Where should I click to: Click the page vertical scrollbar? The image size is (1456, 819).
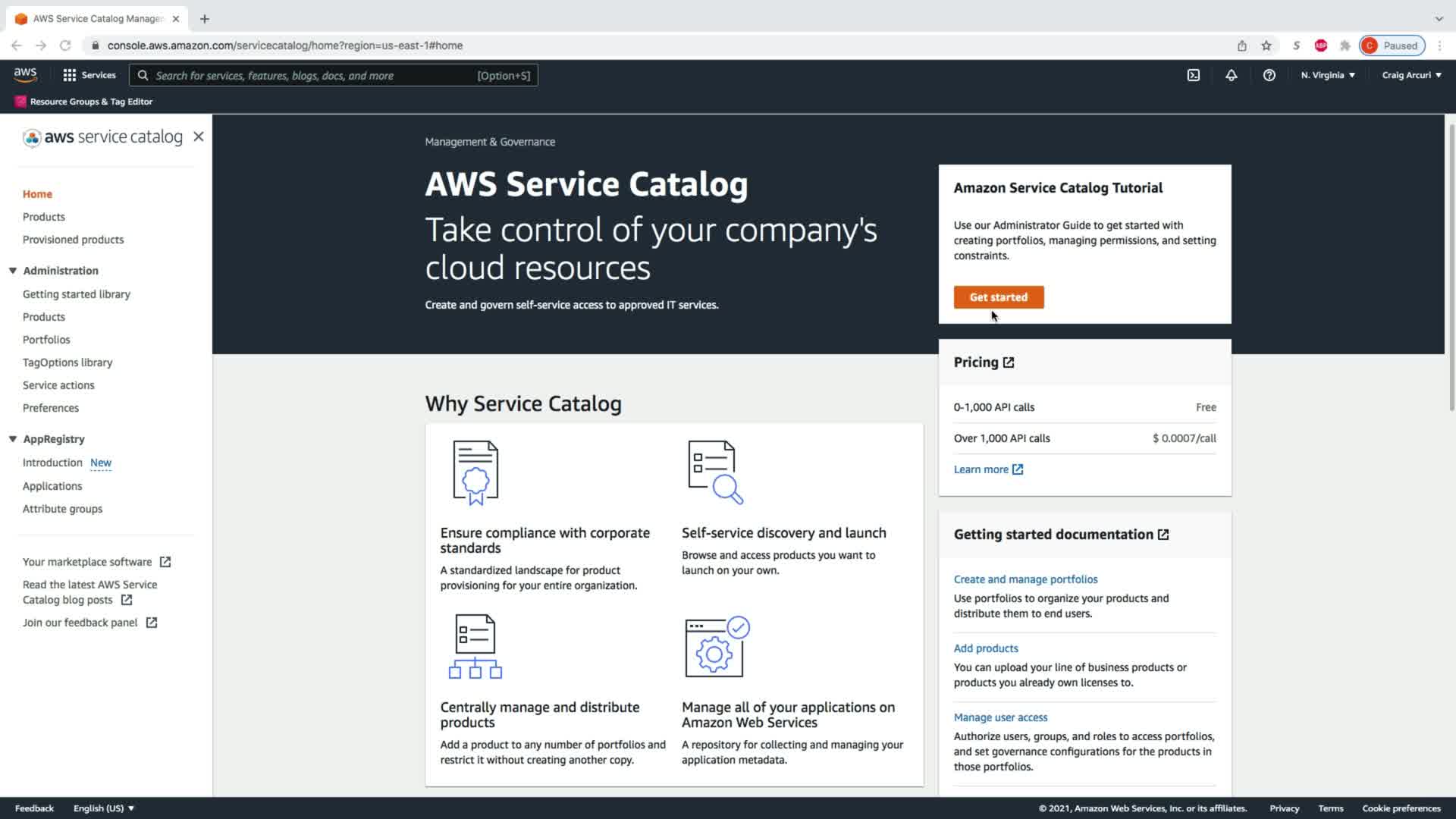pos(1451,265)
